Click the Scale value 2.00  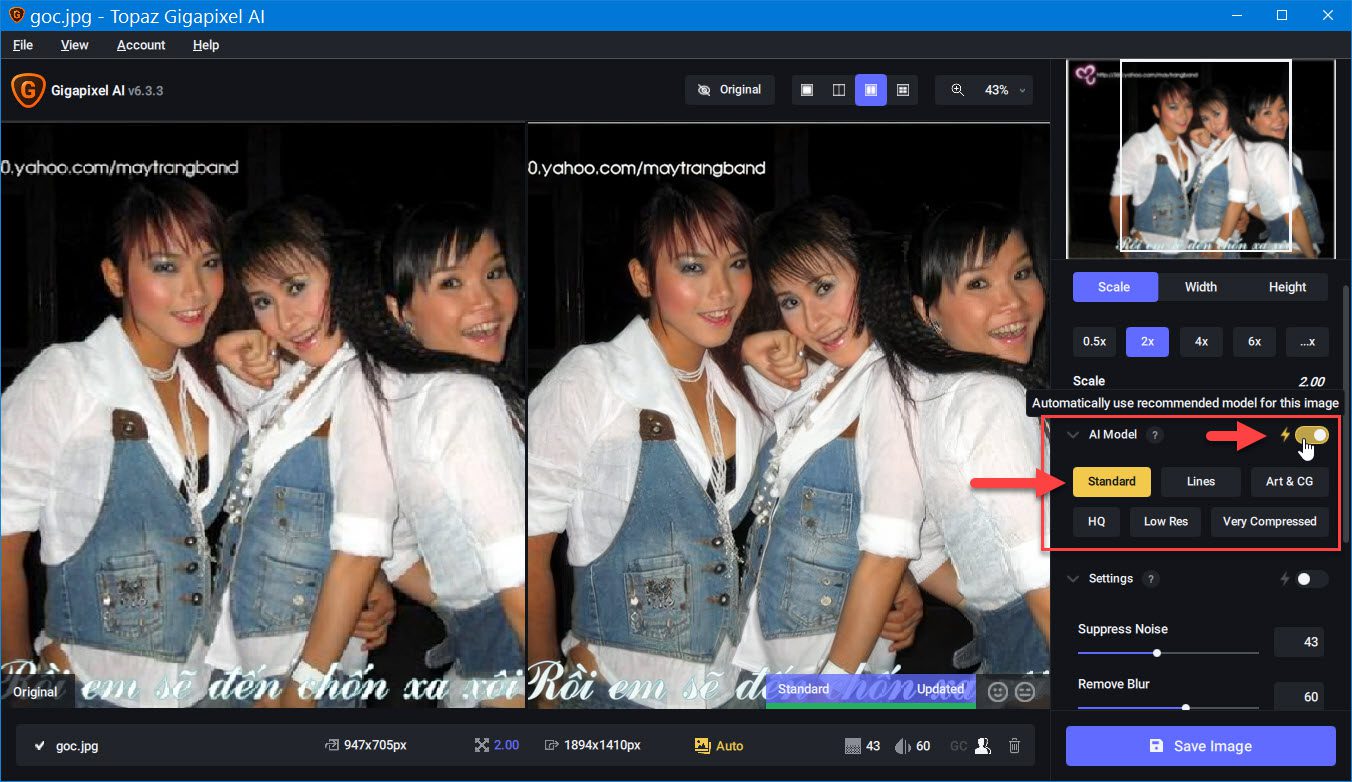coord(1311,381)
